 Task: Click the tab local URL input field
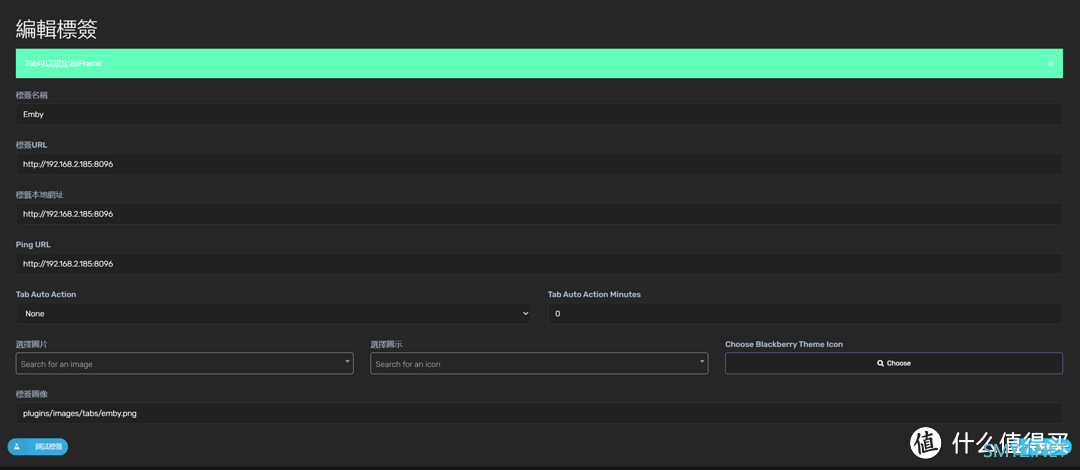(538, 214)
